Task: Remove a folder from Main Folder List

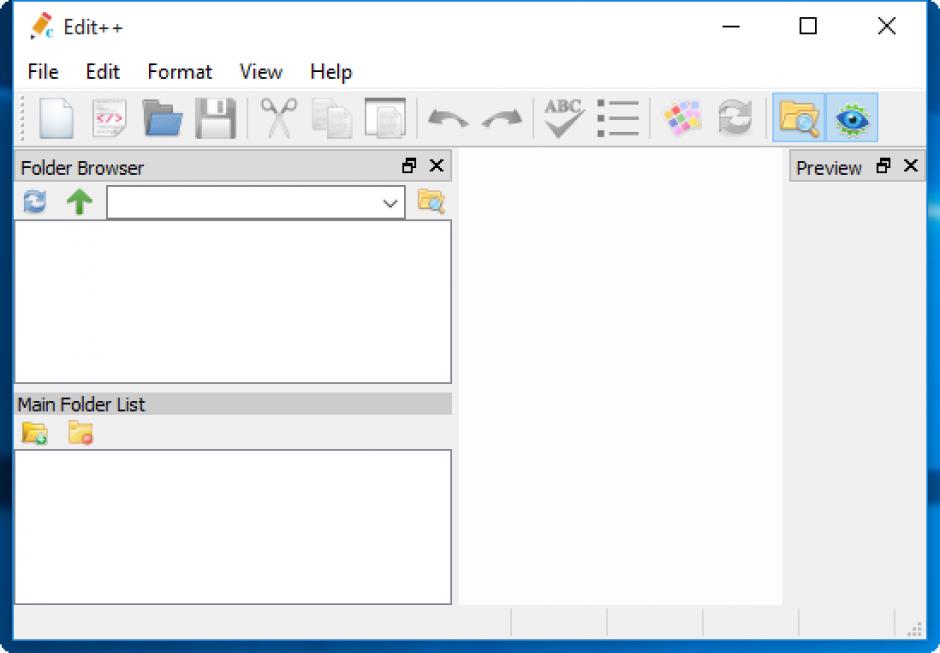Action: (80, 433)
